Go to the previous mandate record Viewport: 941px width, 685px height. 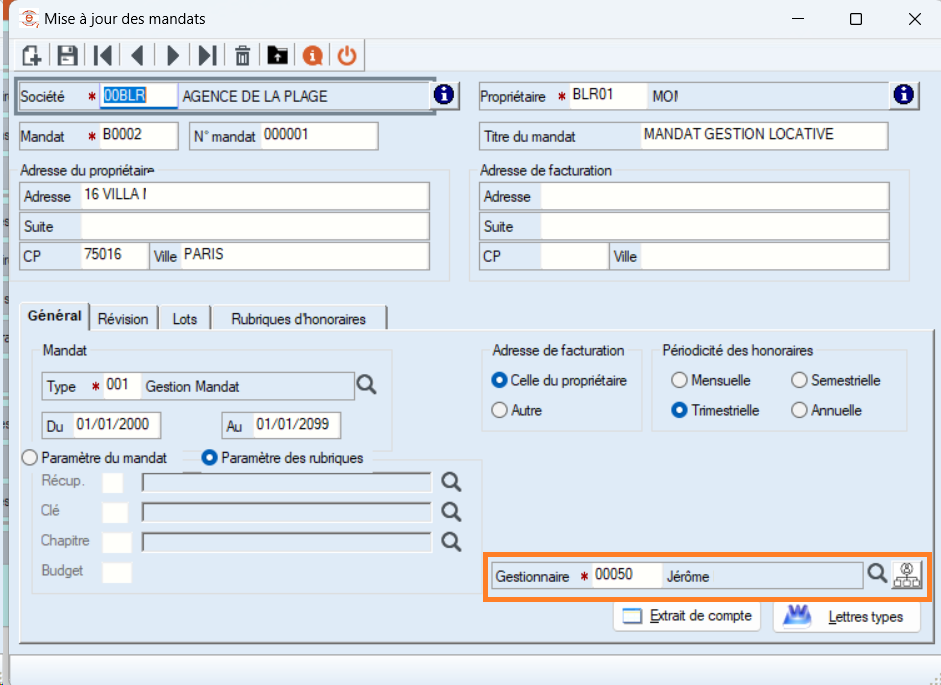click(x=137, y=56)
